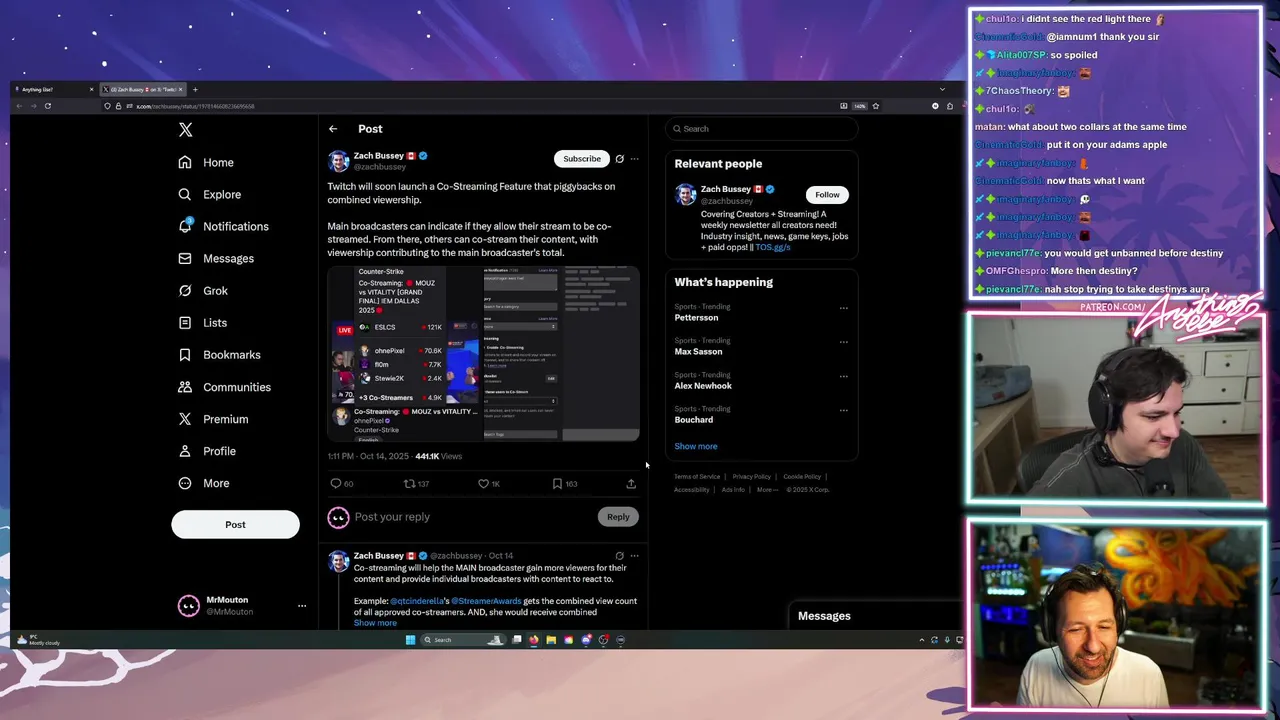1280x720 pixels.
Task: Click the Bookmarks sidebar icon
Action: click(x=185, y=355)
